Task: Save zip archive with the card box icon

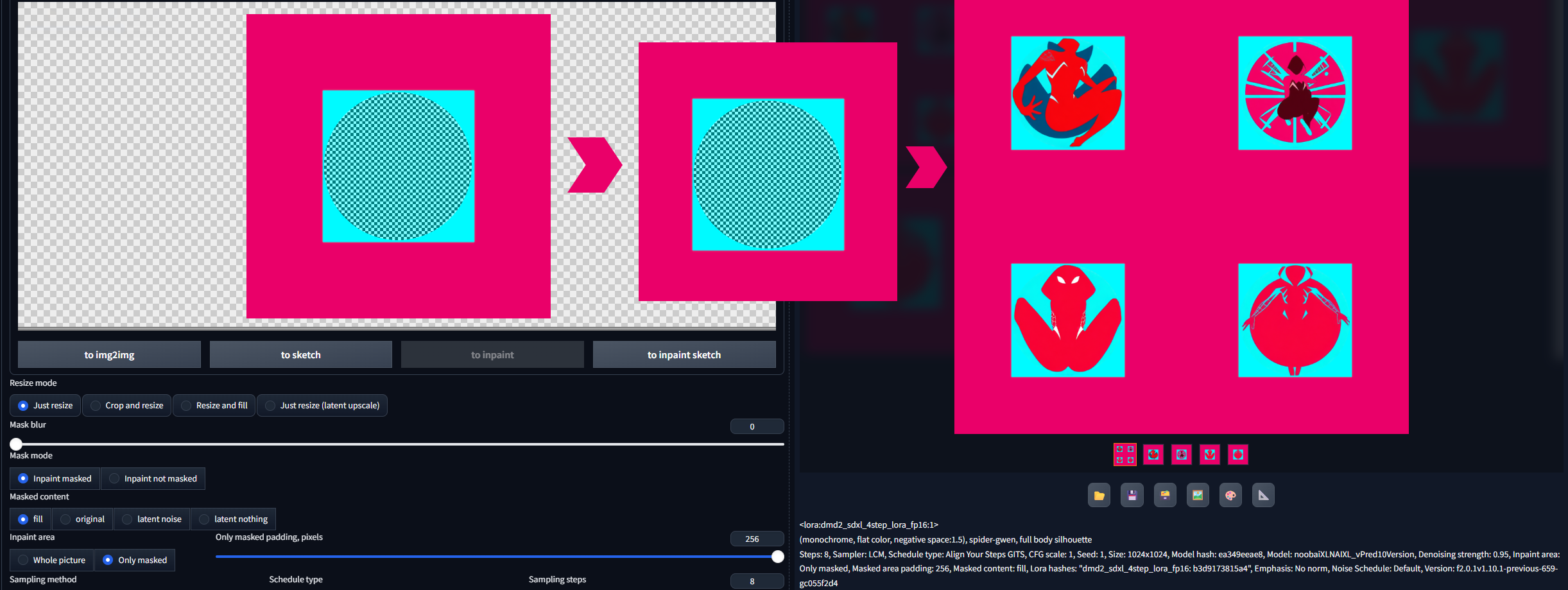Action: [1165, 495]
